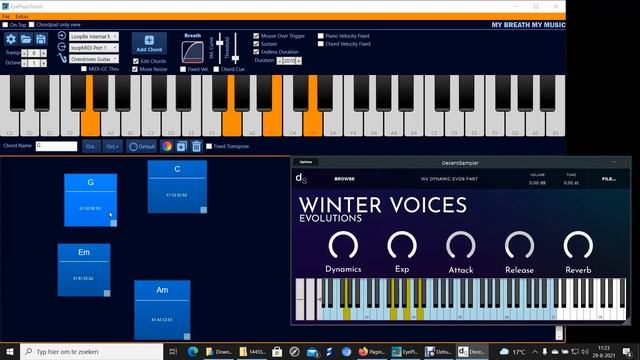Viewport: 640px width, 360px height.
Task: Open Microsoft Store from taskbar
Action: coord(277,351)
